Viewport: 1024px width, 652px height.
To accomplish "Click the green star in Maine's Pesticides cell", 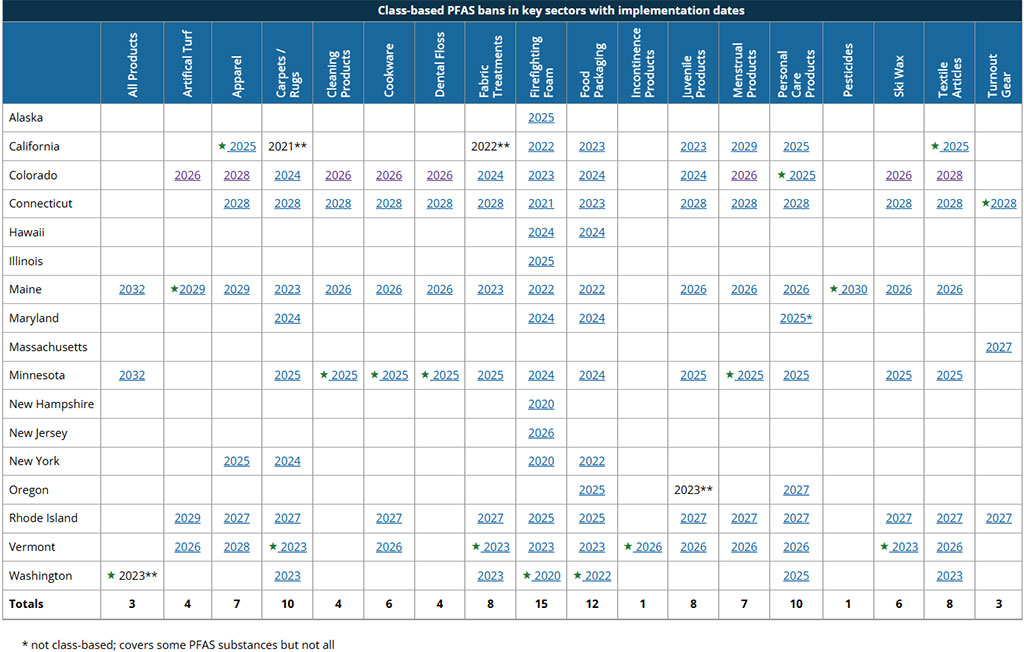I will [x=834, y=289].
